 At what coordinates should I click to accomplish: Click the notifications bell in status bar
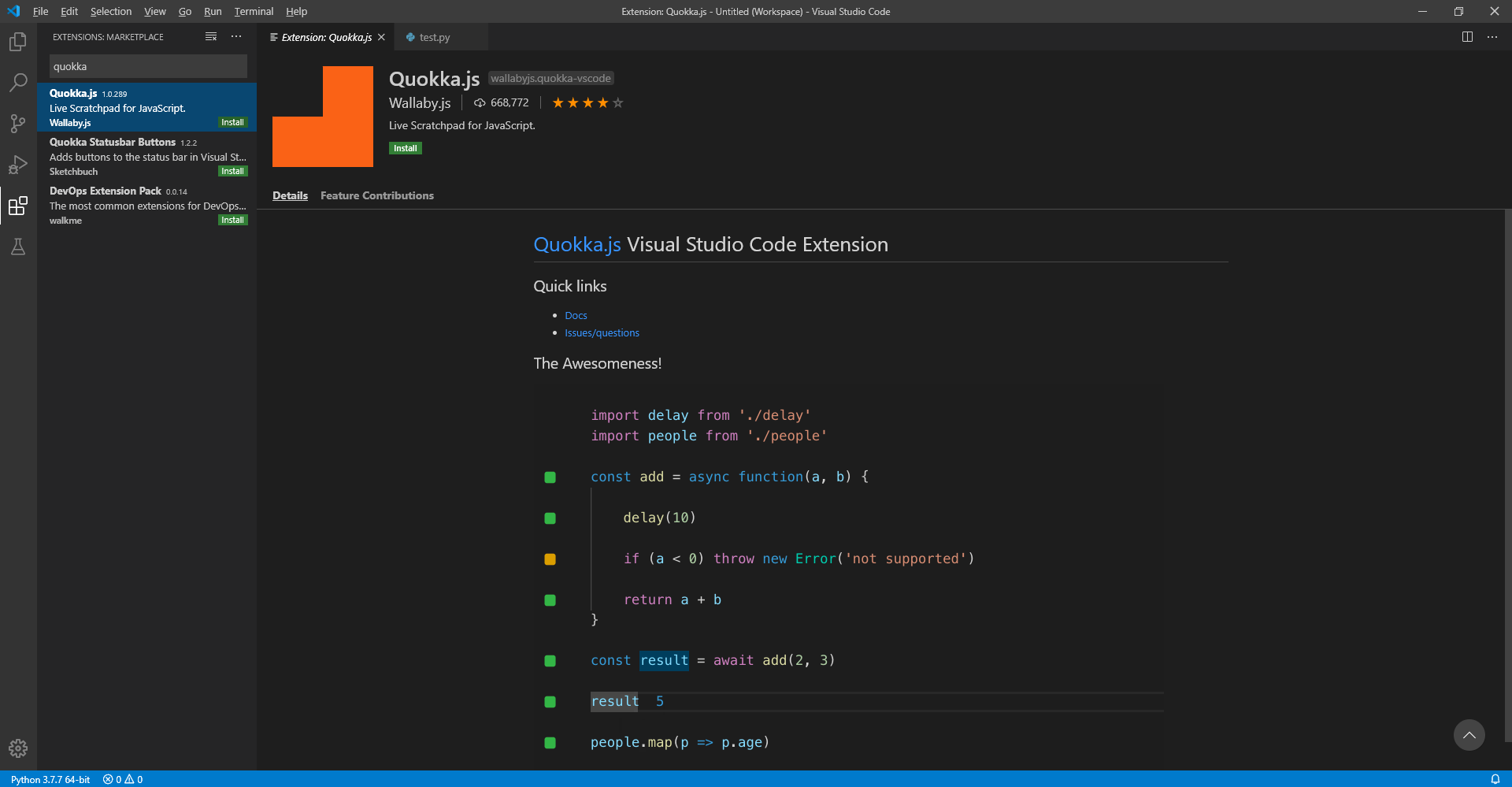coord(1495,779)
